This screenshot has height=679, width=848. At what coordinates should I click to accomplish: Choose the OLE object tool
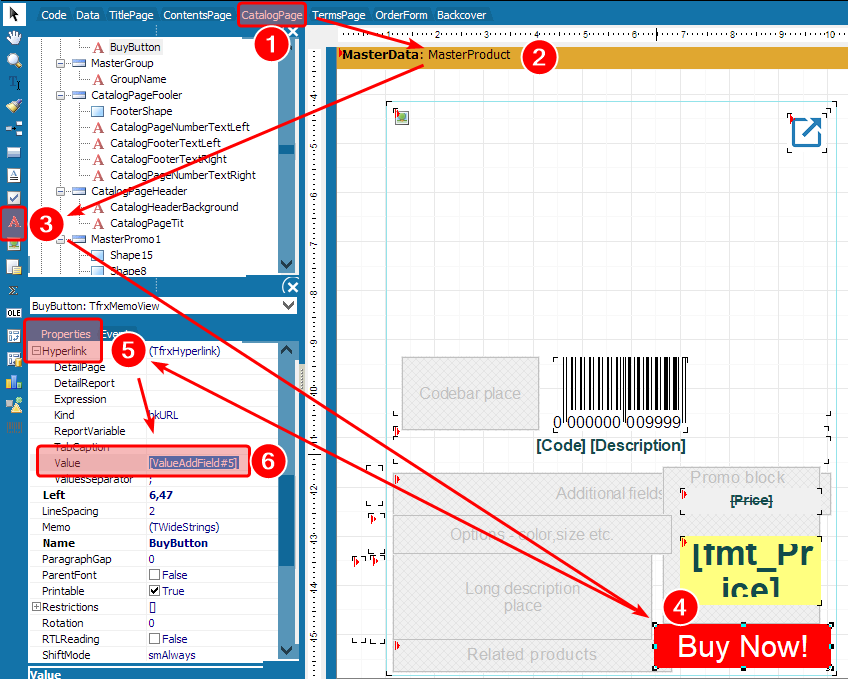click(x=14, y=313)
